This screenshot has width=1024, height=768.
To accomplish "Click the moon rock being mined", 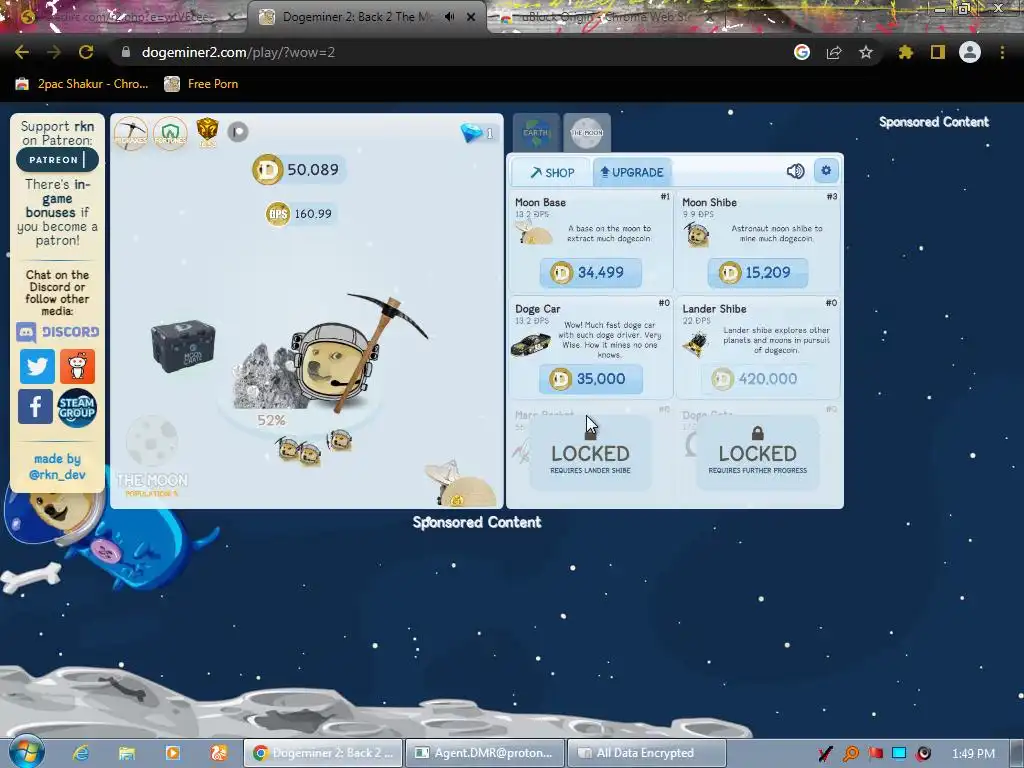I will [x=264, y=377].
